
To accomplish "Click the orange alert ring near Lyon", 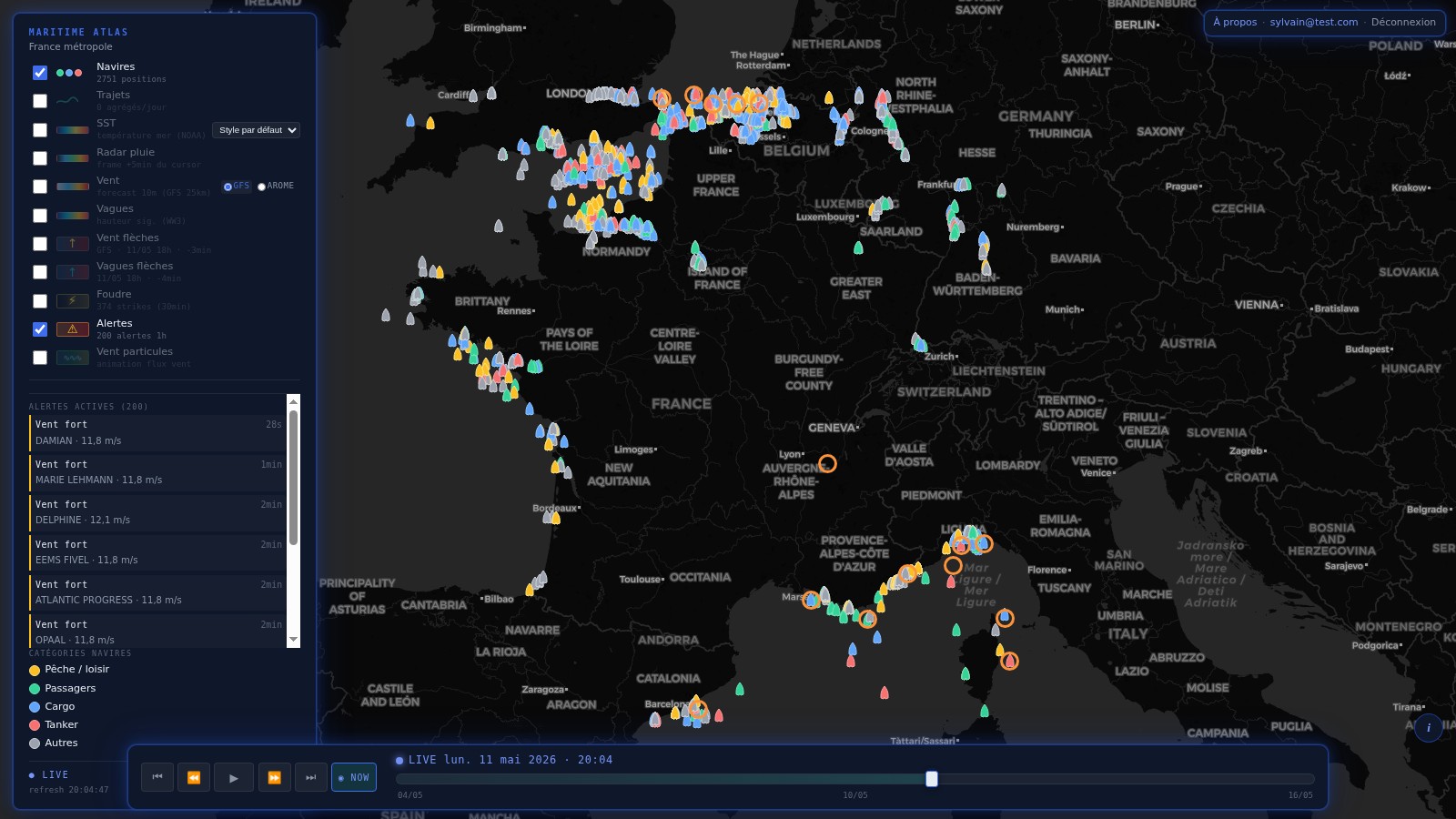I will click(x=827, y=463).
